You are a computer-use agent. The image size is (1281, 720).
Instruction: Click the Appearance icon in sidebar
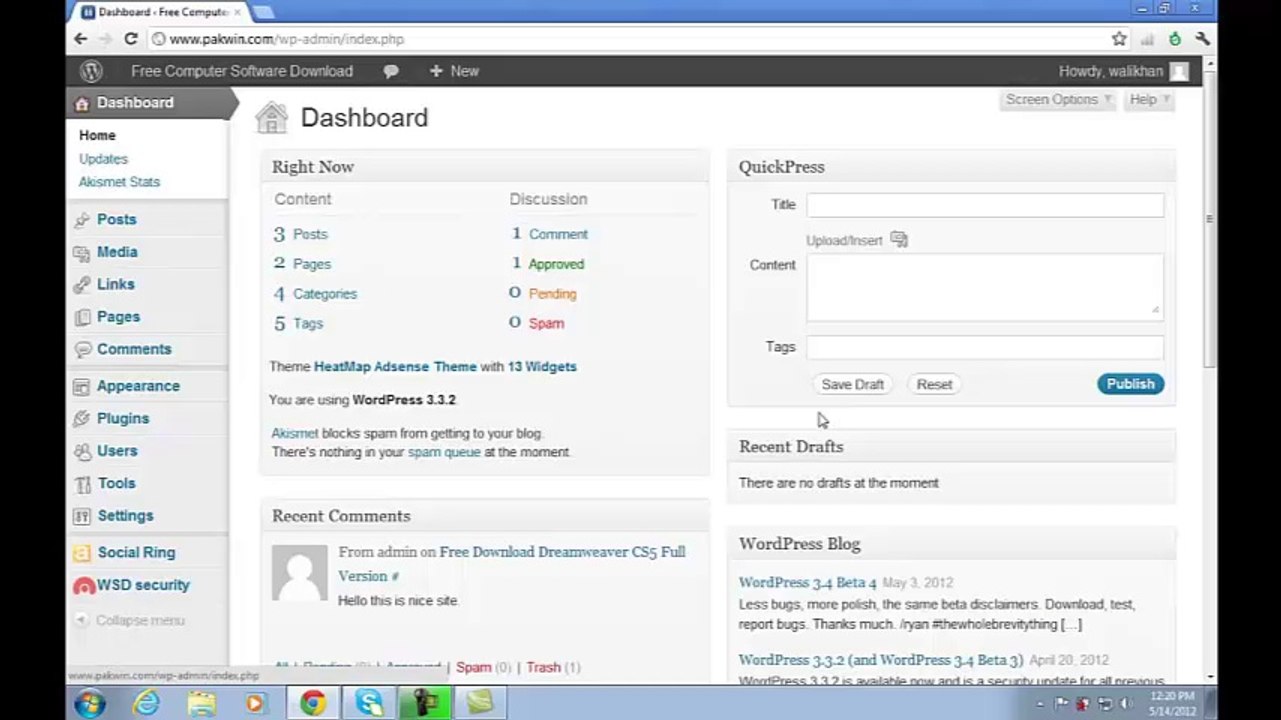(x=82, y=386)
